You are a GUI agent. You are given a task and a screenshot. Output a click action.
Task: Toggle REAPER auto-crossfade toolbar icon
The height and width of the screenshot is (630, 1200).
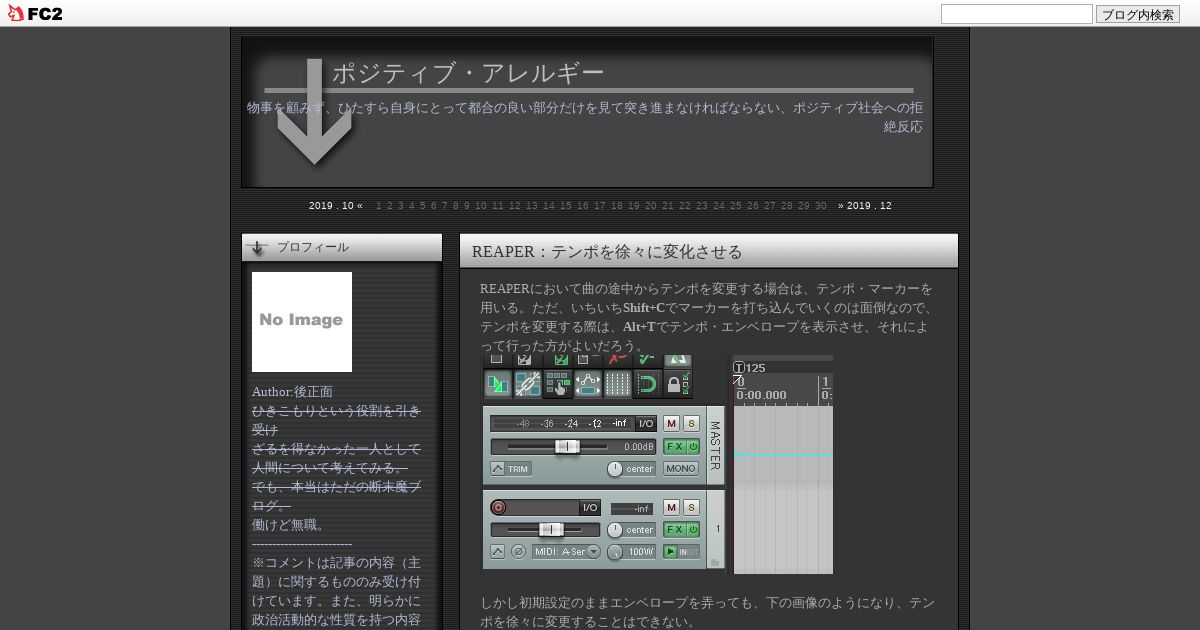point(497,384)
